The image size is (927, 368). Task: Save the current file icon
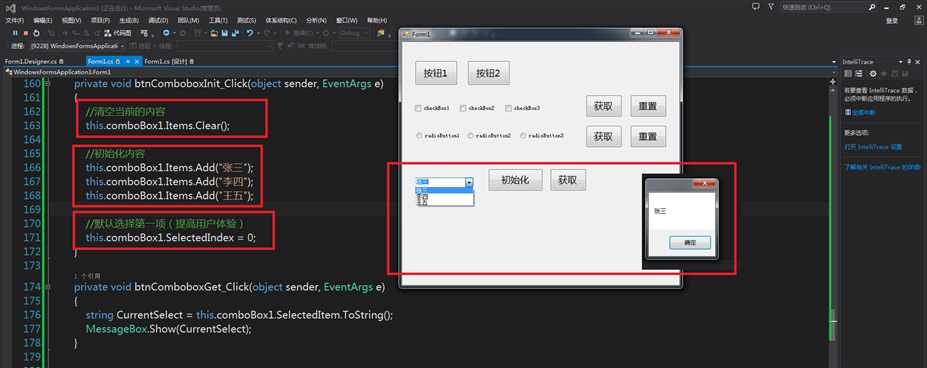(225, 33)
